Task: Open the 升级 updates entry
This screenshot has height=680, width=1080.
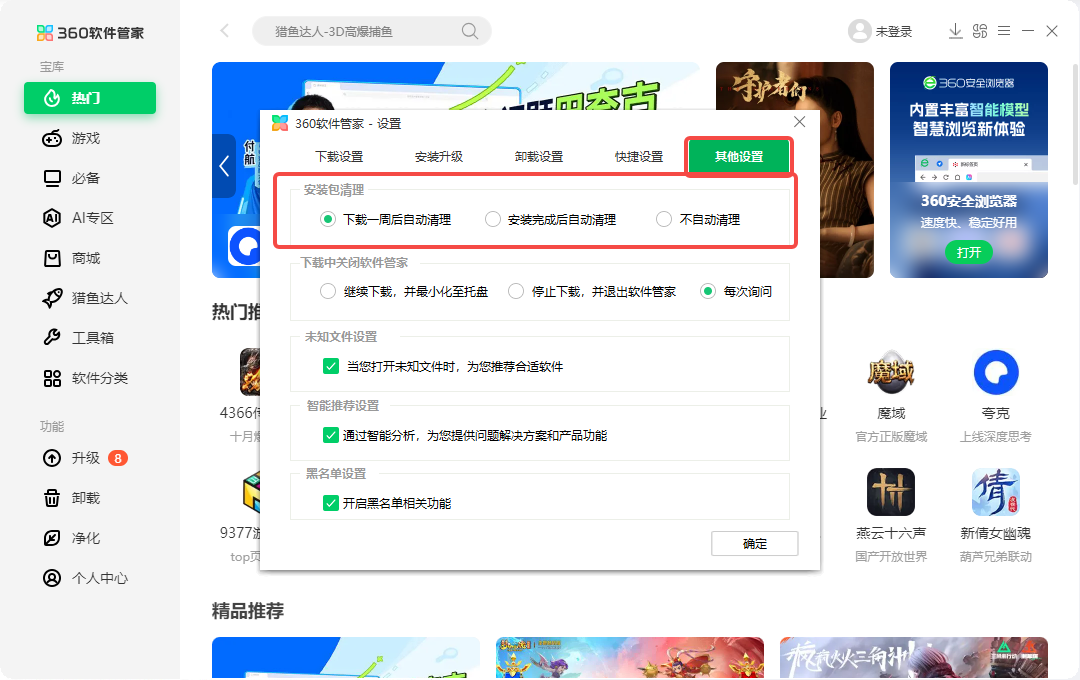Action: point(72,458)
